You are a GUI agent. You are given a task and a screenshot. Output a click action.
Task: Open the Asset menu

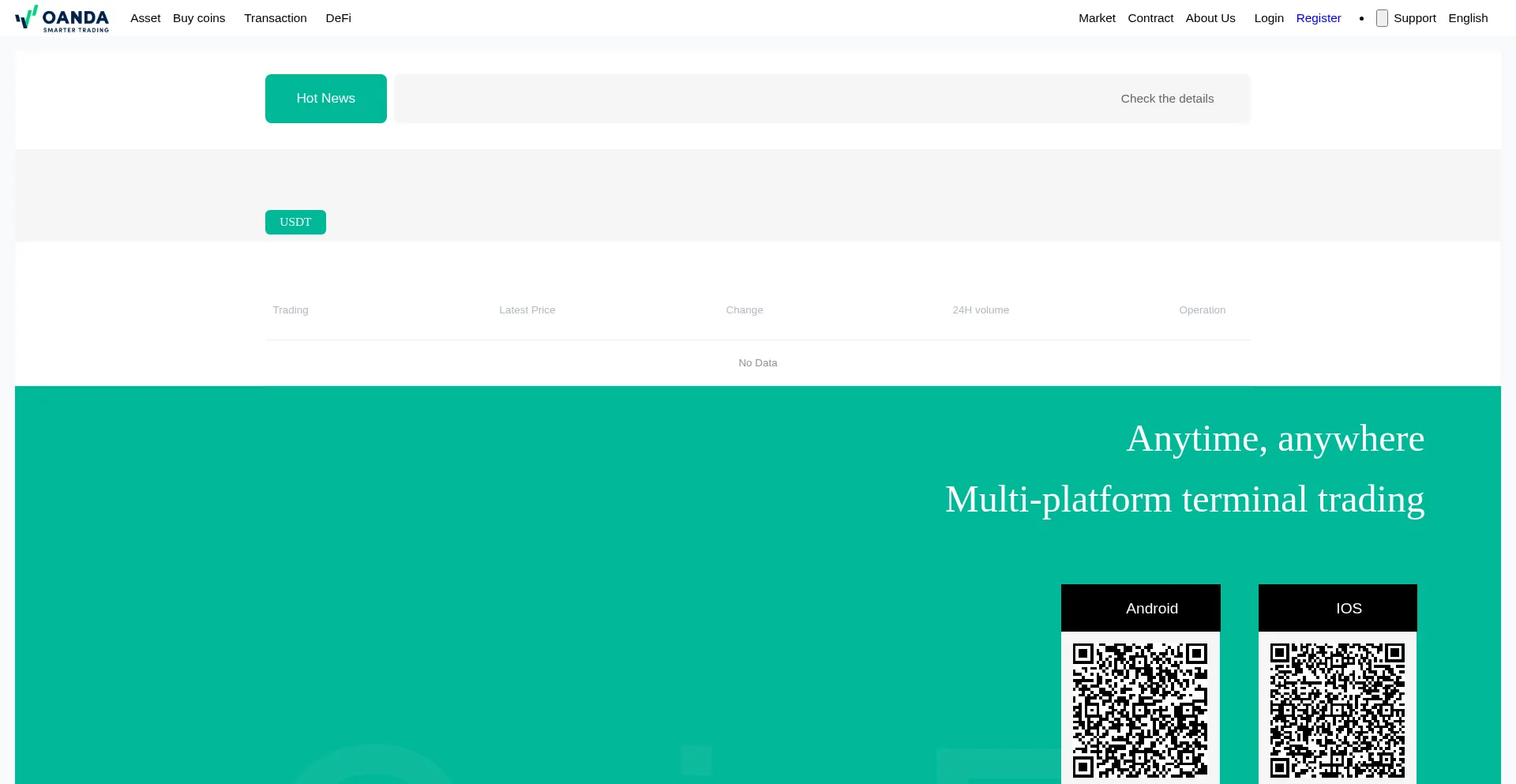(145, 18)
